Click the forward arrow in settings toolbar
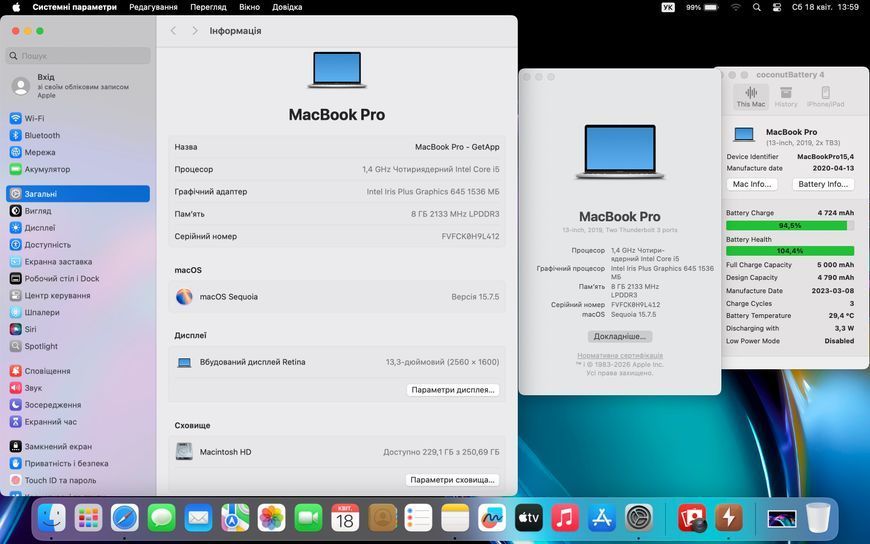 click(x=194, y=31)
